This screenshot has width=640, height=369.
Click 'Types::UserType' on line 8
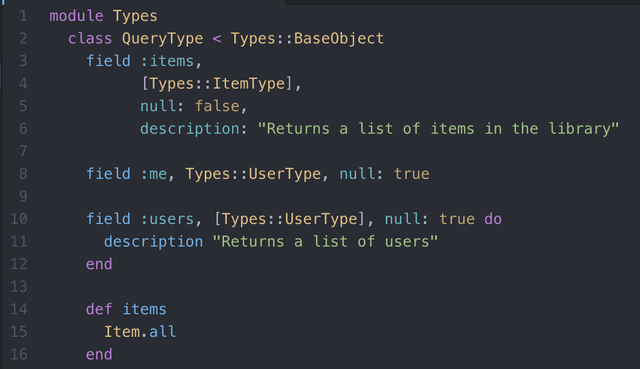pos(253,174)
